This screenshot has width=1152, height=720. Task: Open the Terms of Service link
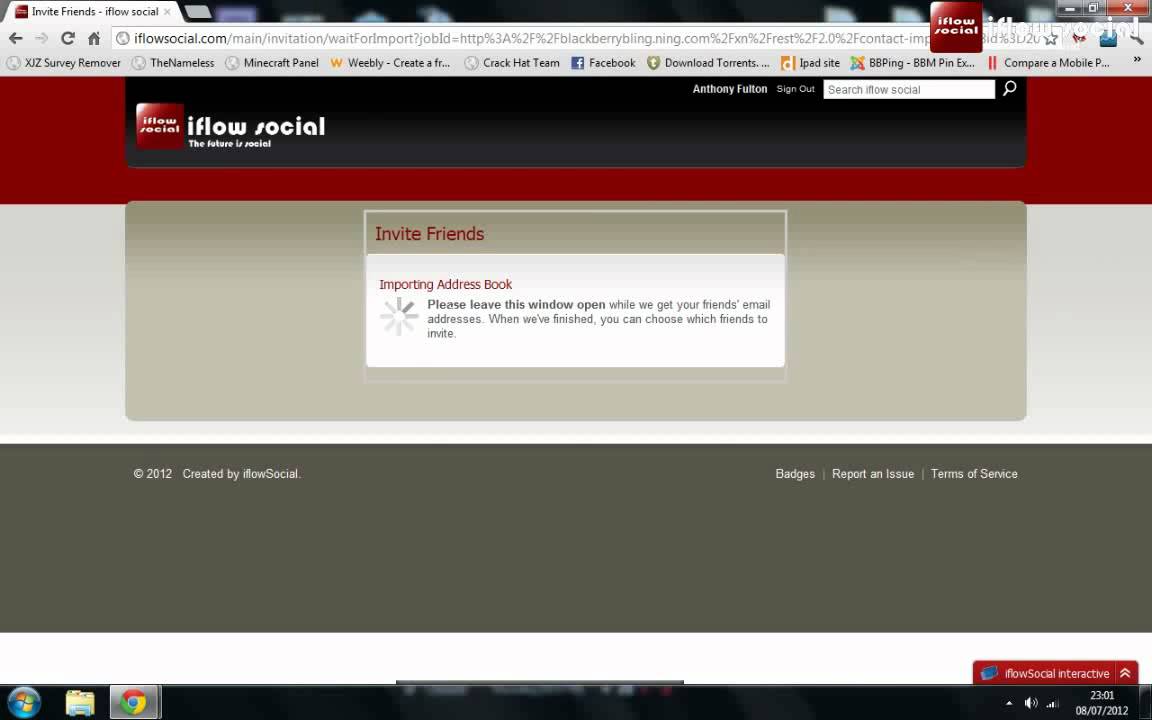coord(974,474)
